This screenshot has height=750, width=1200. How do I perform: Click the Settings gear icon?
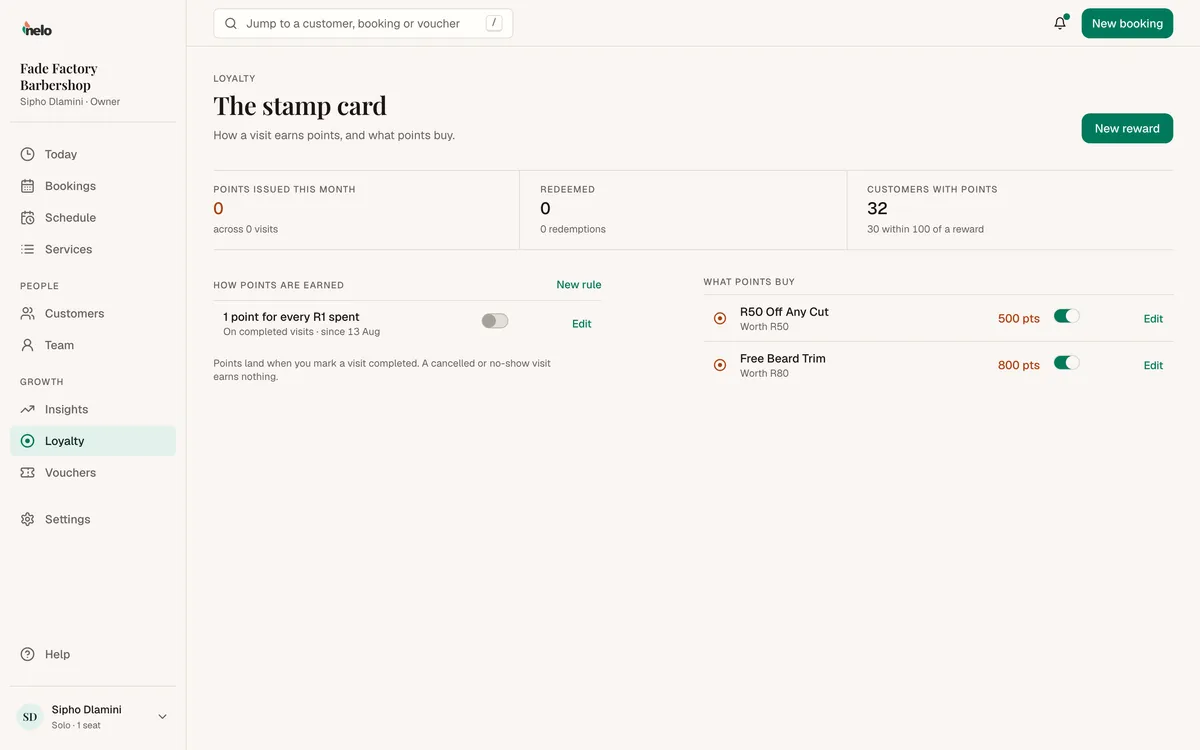[x=27, y=519]
